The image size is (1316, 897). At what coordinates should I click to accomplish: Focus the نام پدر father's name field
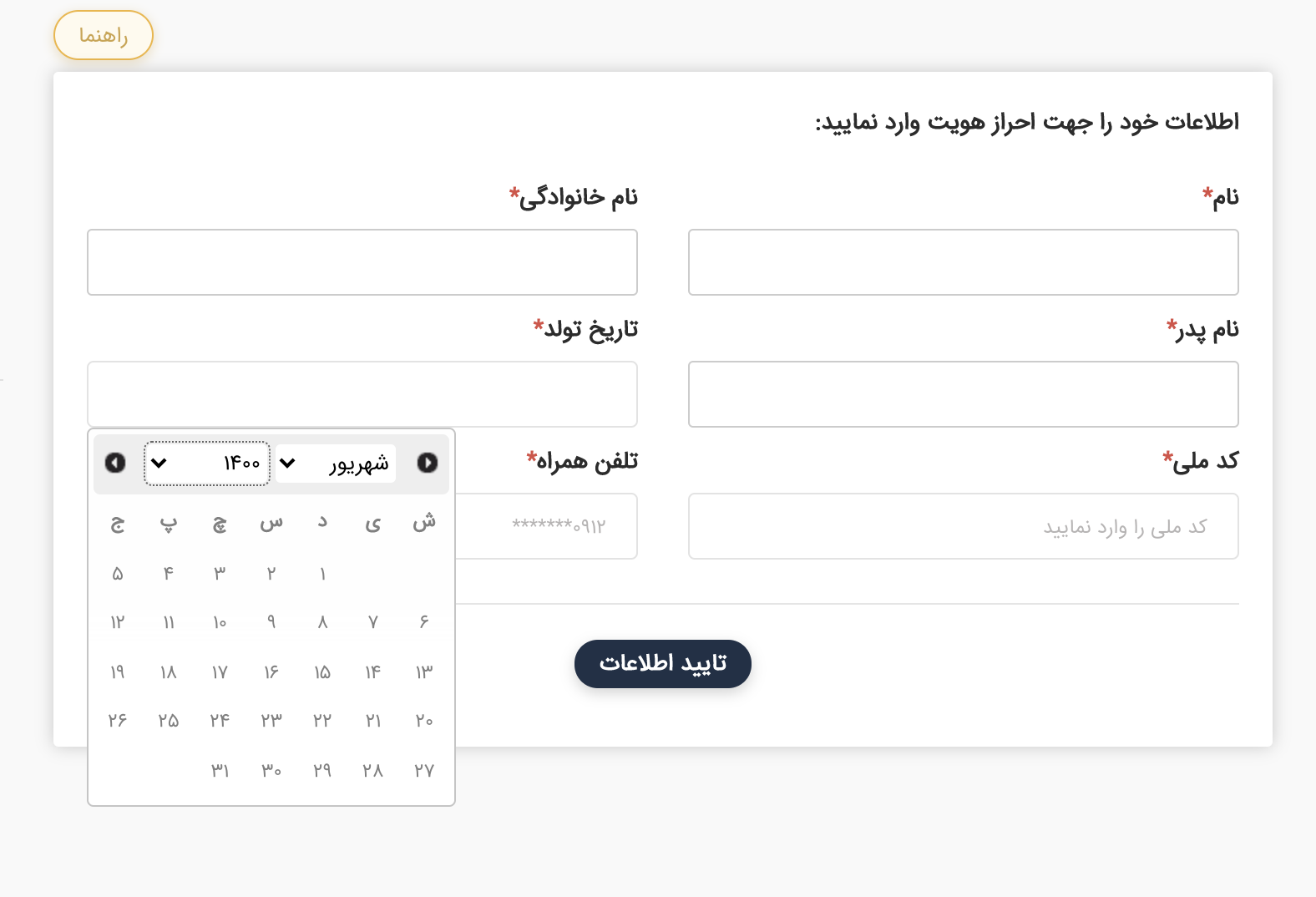click(x=964, y=394)
